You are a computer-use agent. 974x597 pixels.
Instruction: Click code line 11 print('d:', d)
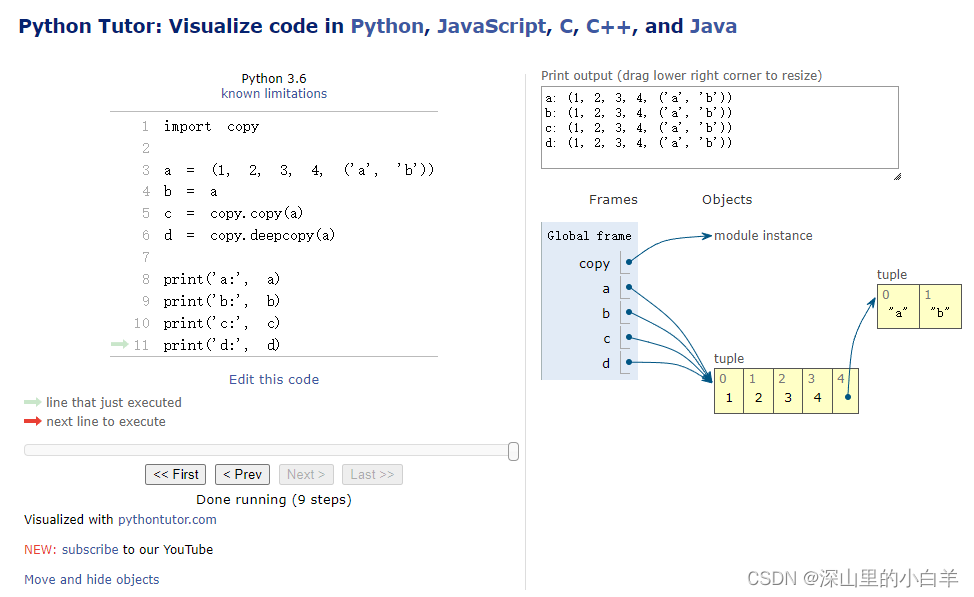[x=222, y=345]
